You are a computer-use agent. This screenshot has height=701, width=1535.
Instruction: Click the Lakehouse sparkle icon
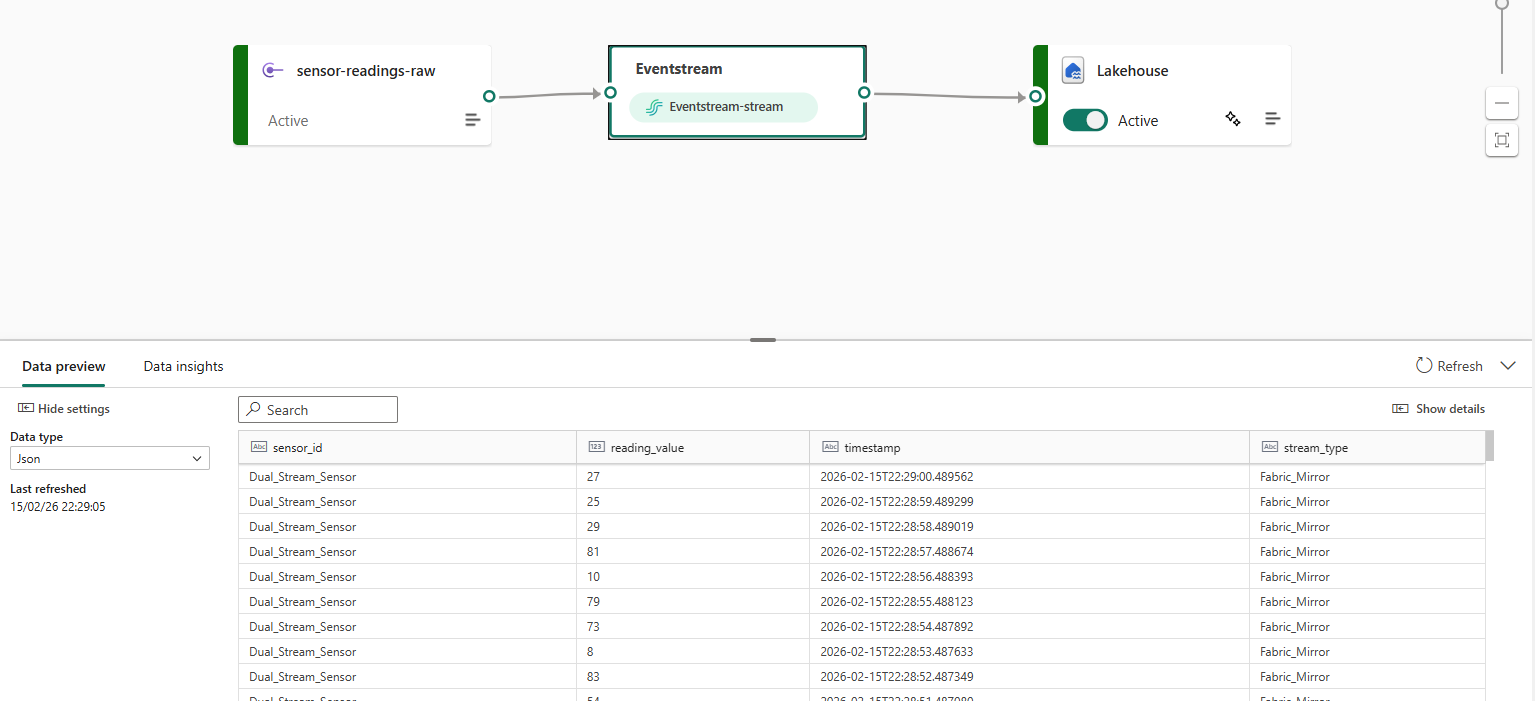(x=1233, y=119)
